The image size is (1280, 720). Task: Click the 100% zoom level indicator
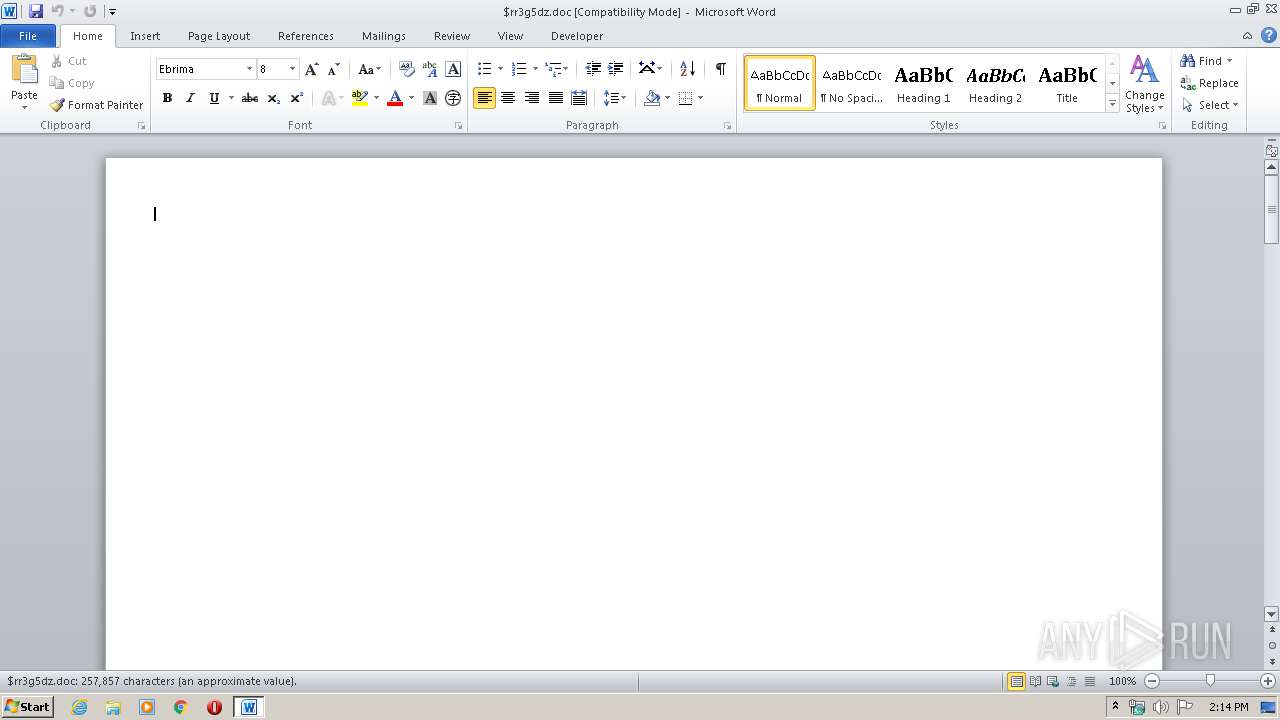pyautogui.click(x=1122, y=681)
